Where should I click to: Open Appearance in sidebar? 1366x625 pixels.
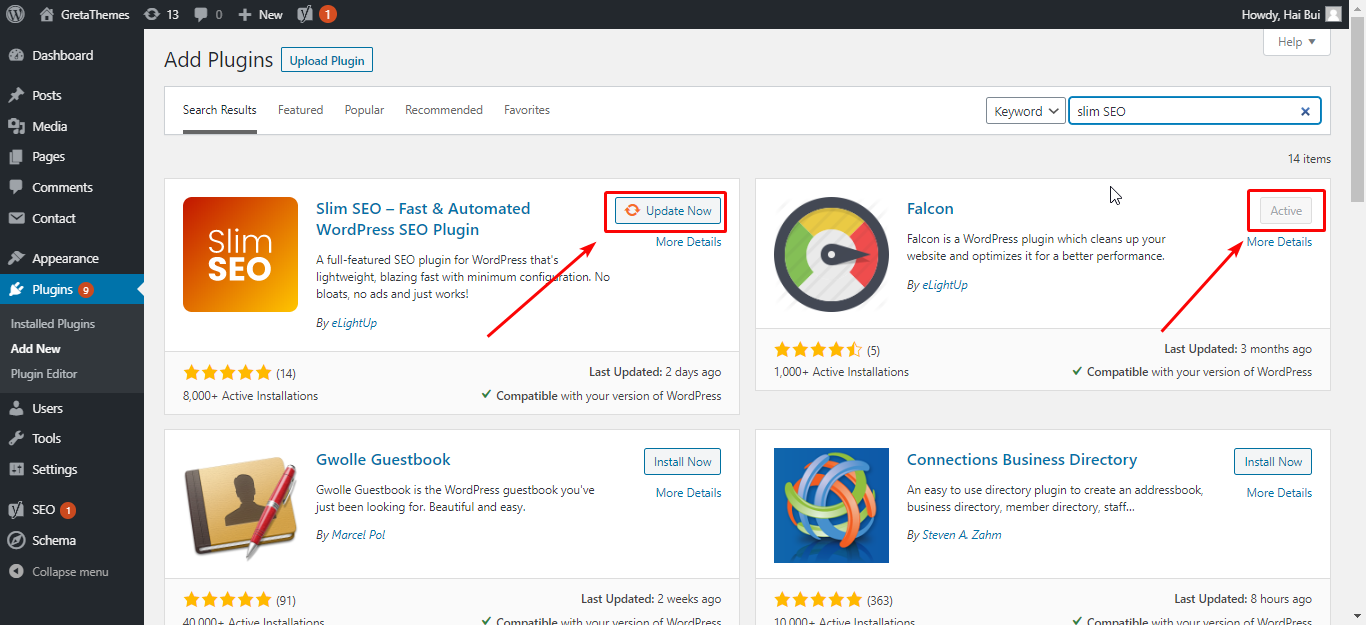click(72, 258)
